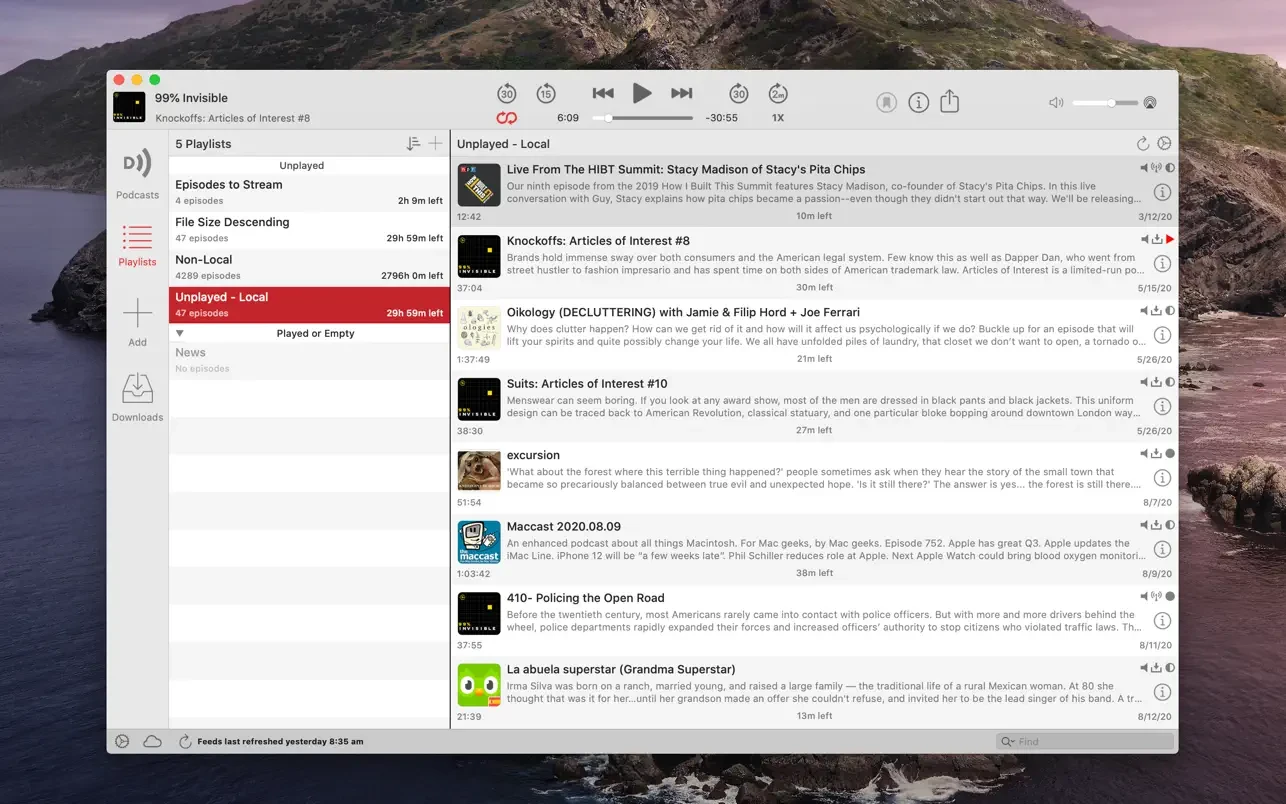Screen dimensions: 1286x804
Task: Open the playlist sort order menu
Action: tap(413, 144)
